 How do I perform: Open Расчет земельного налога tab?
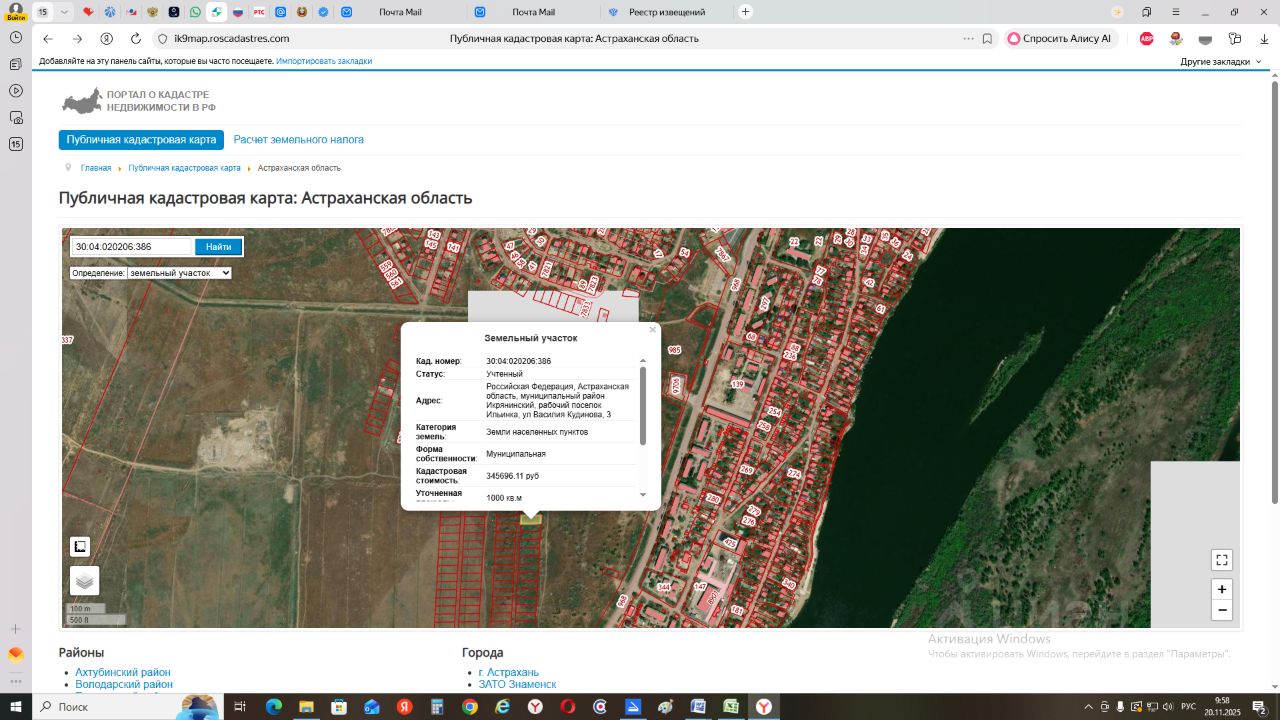point(298,140)
